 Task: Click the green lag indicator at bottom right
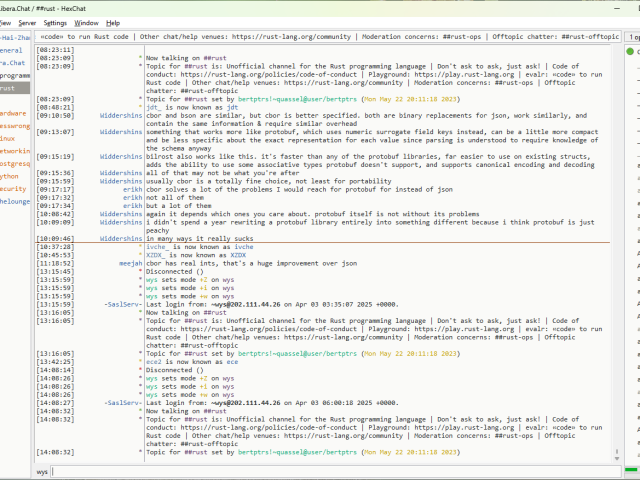pyautogui.click(x=632, y=471)
